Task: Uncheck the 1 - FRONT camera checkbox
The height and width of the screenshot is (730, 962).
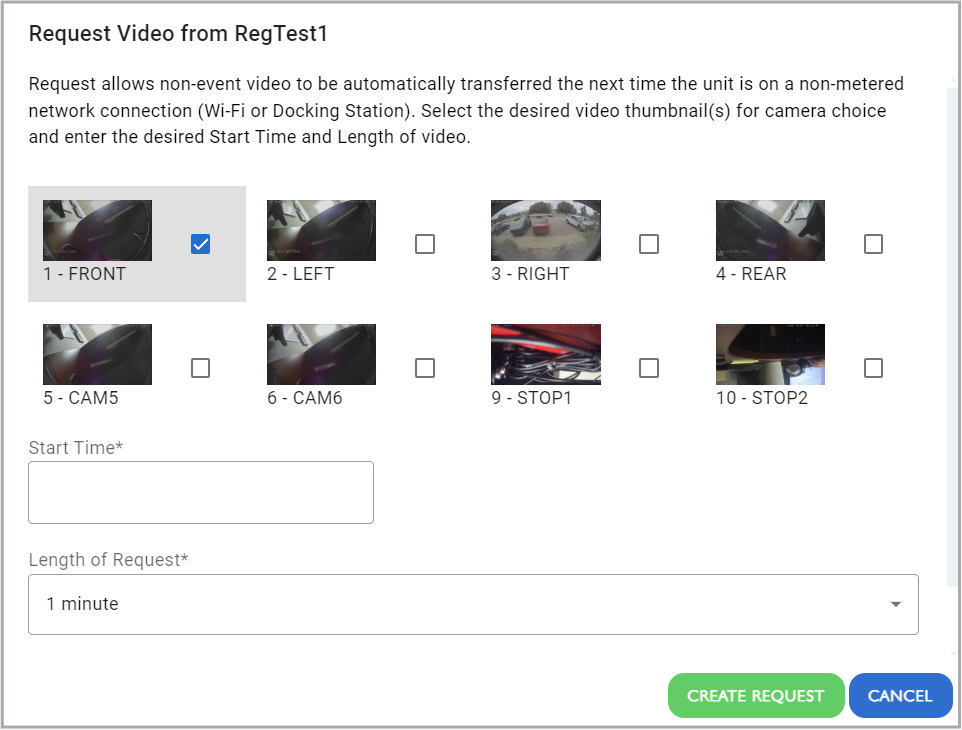Action: pyautogui.click(x=201, y=244)
